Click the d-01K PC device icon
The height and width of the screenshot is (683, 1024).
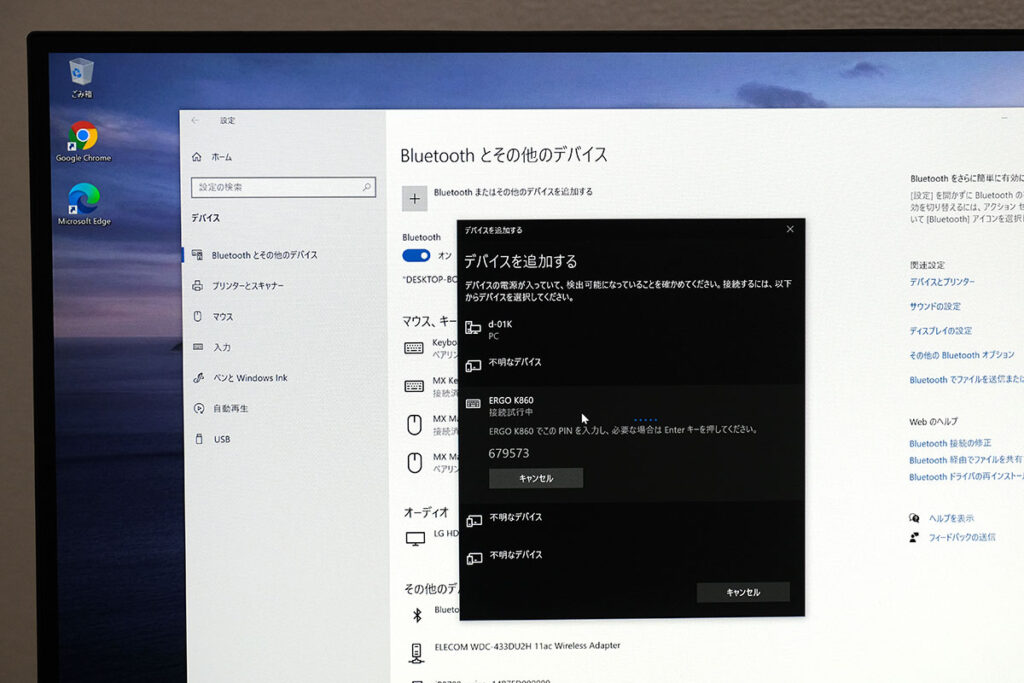pyautogui.click(x=473, y=328)
